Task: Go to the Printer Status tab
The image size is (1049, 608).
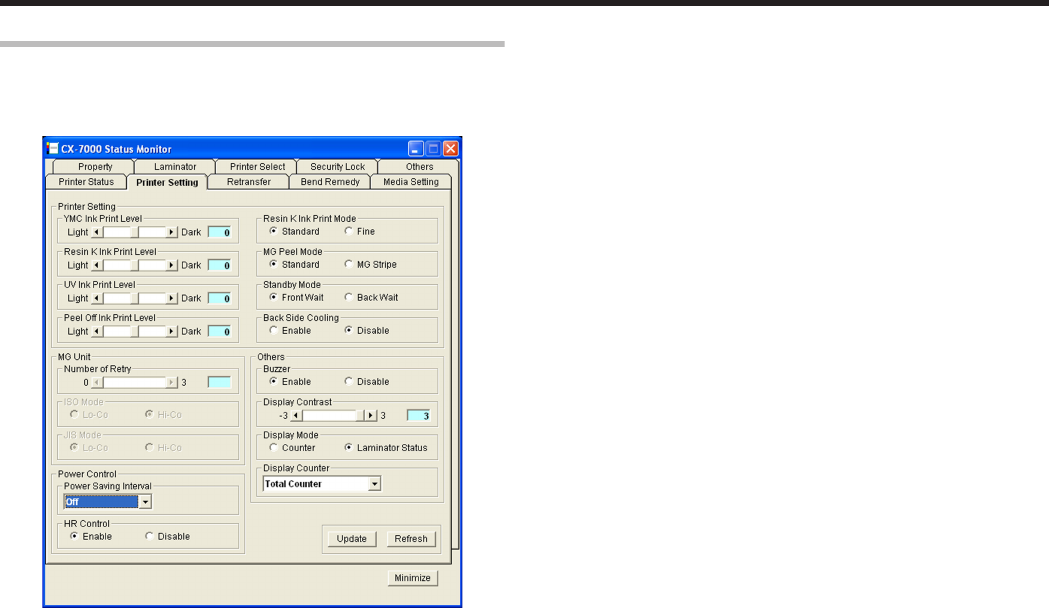Action: click(86, 182)
